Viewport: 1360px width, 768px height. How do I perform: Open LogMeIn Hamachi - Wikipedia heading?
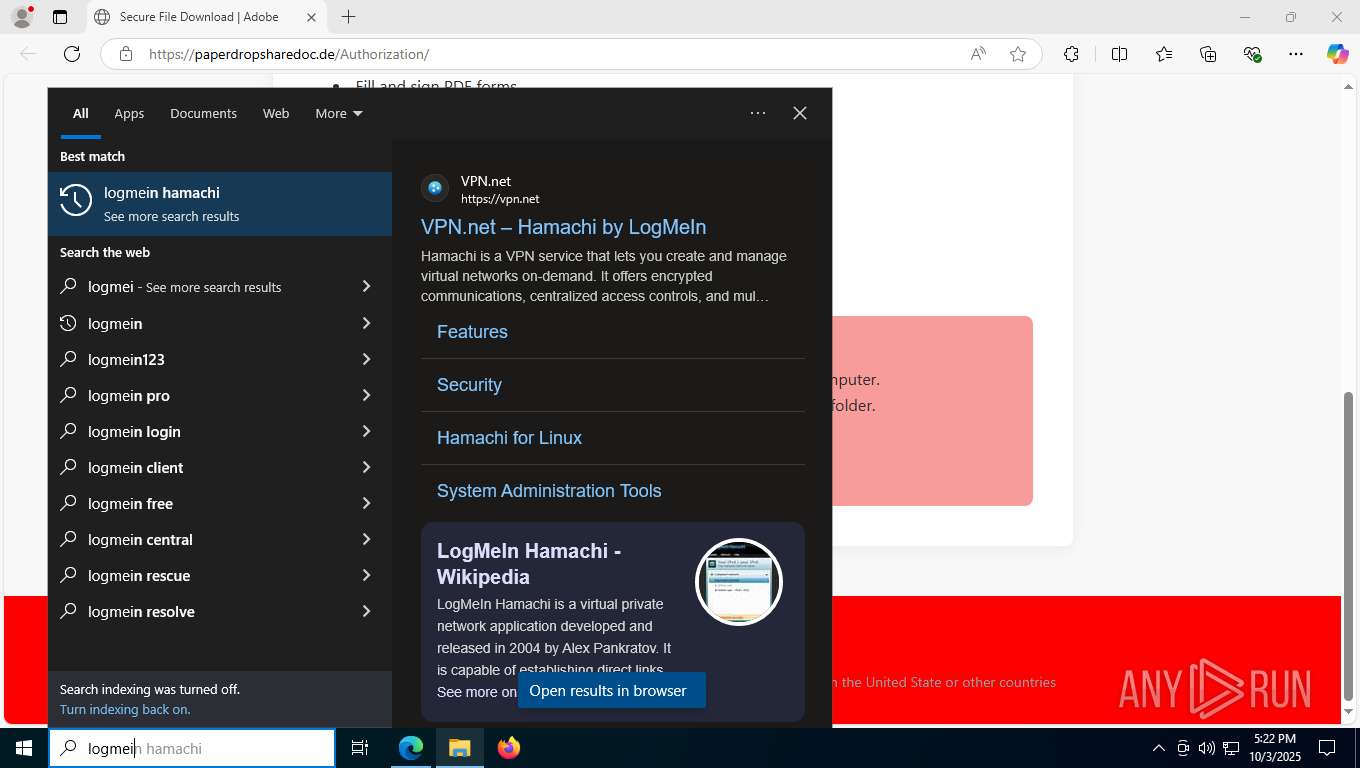[529, 564]
